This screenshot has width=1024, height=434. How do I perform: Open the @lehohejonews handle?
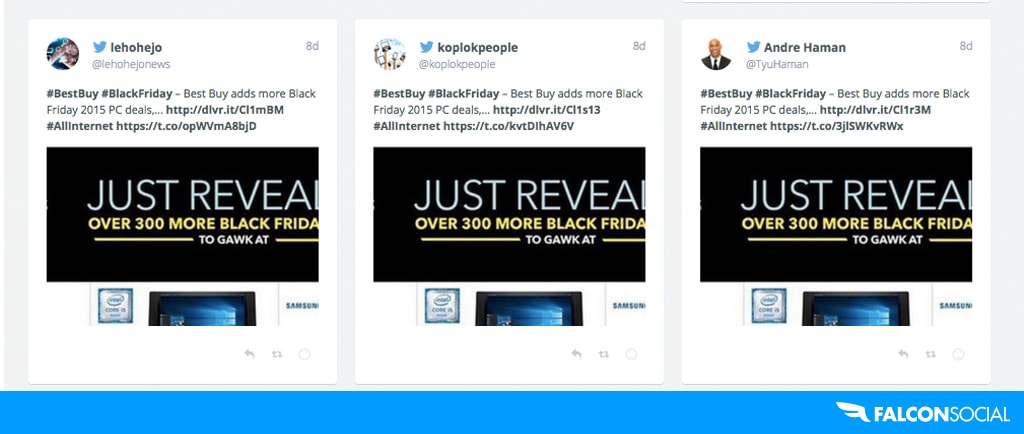pyautogui.click(x=131, y=64)
